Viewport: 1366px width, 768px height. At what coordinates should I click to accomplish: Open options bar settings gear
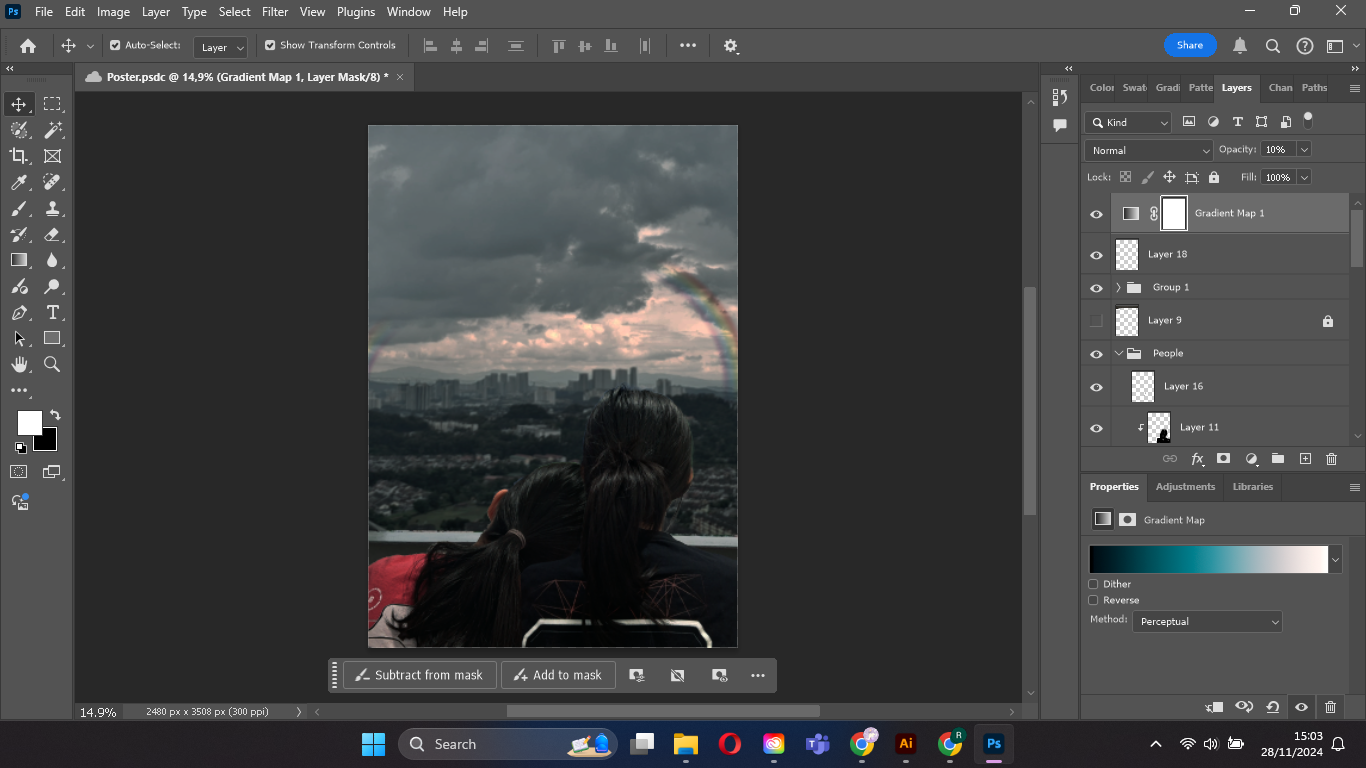(731, 46)
